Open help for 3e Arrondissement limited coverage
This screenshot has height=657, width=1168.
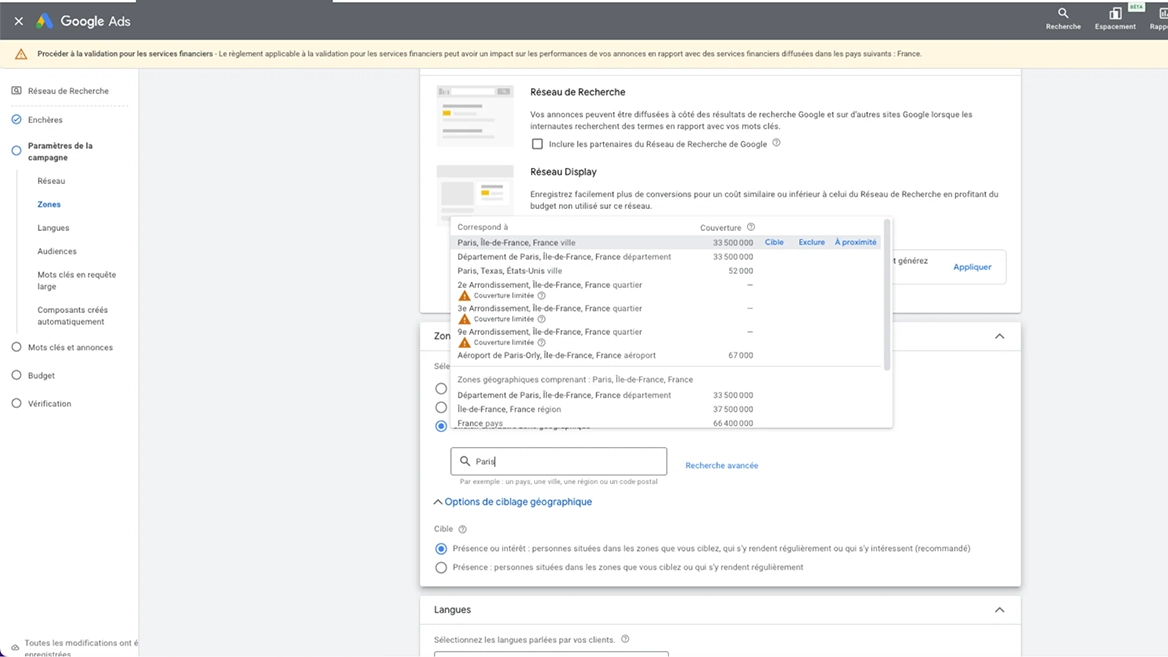point(542,319)
